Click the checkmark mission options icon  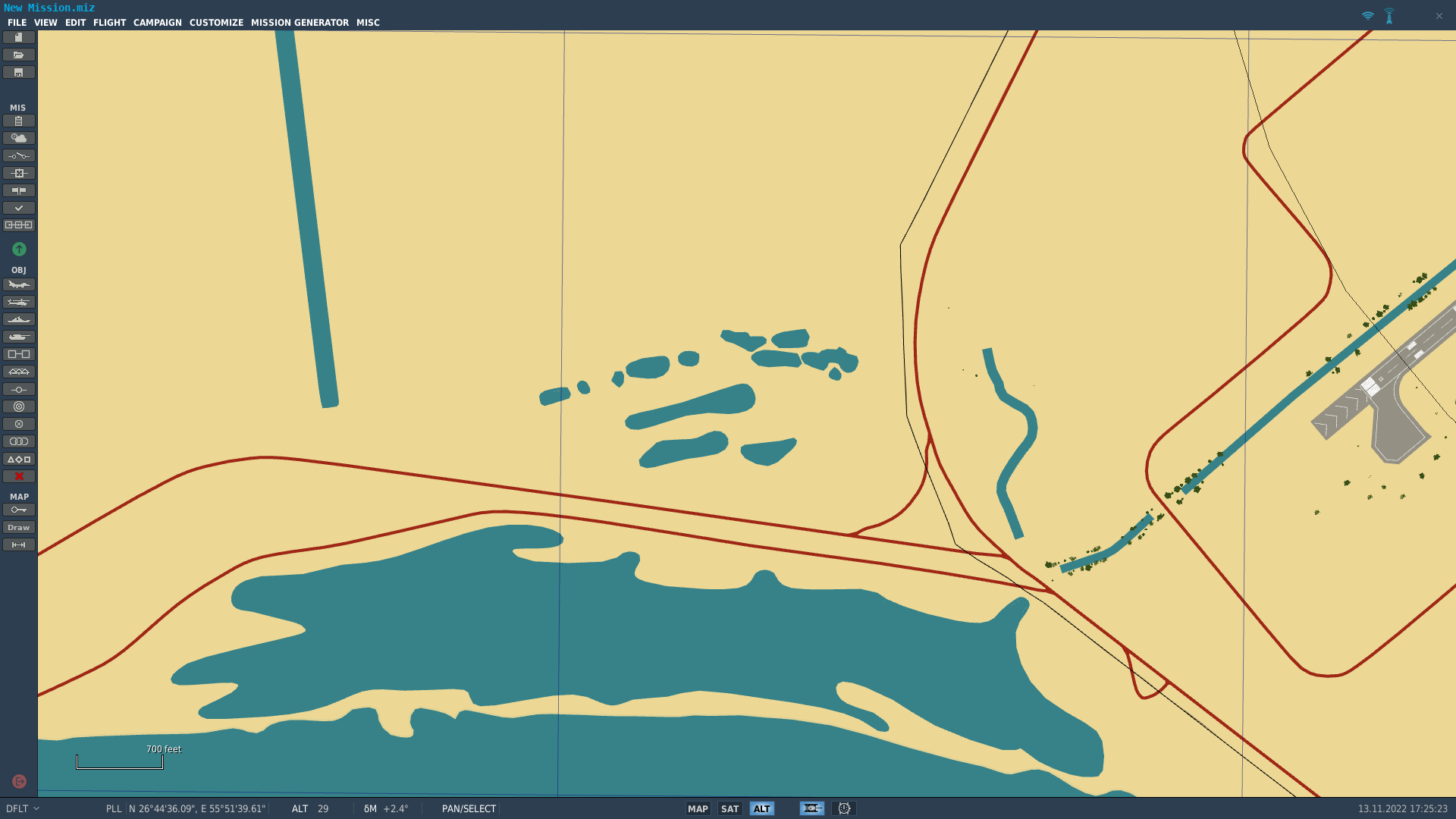tap(19, 208)
